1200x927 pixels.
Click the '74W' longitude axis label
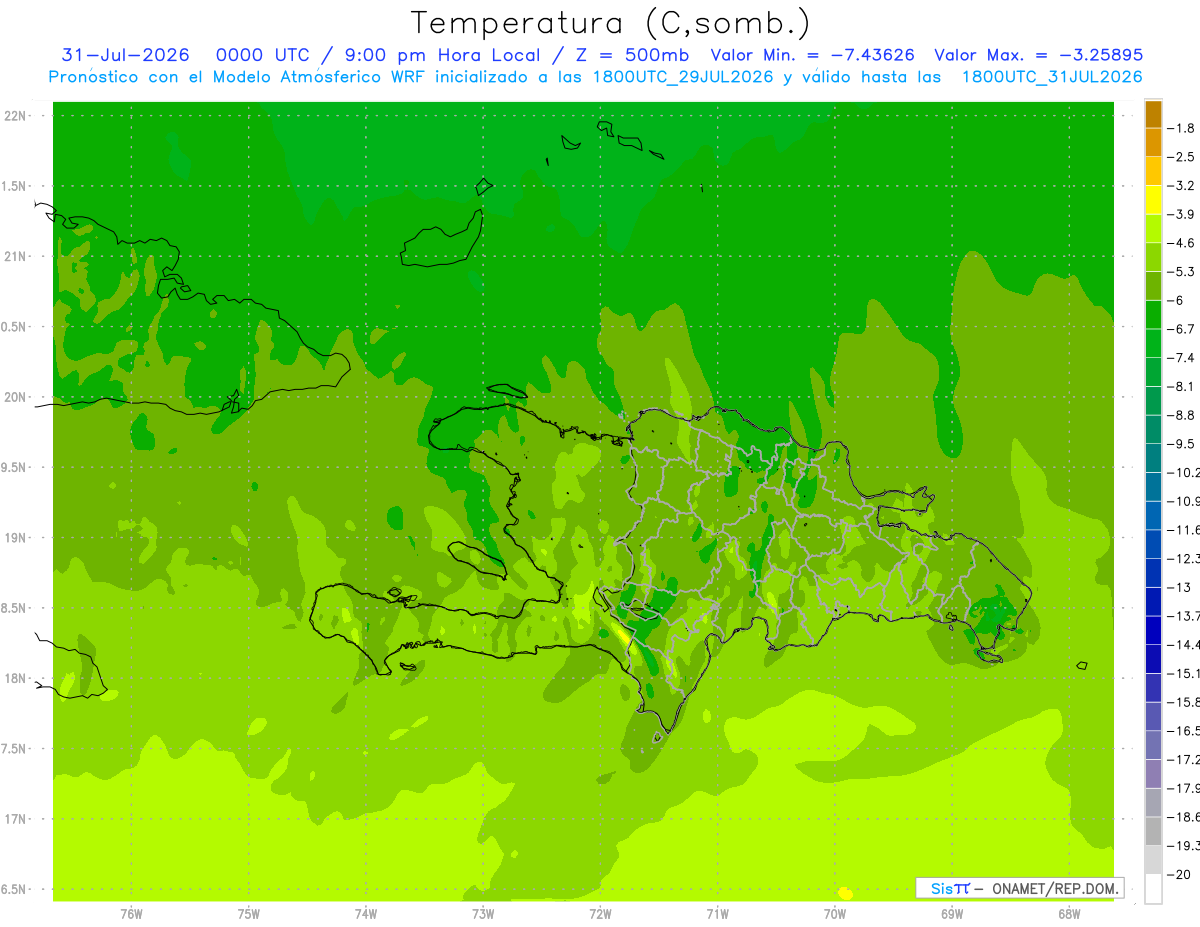pyautogui.click(x=366, y=913)
